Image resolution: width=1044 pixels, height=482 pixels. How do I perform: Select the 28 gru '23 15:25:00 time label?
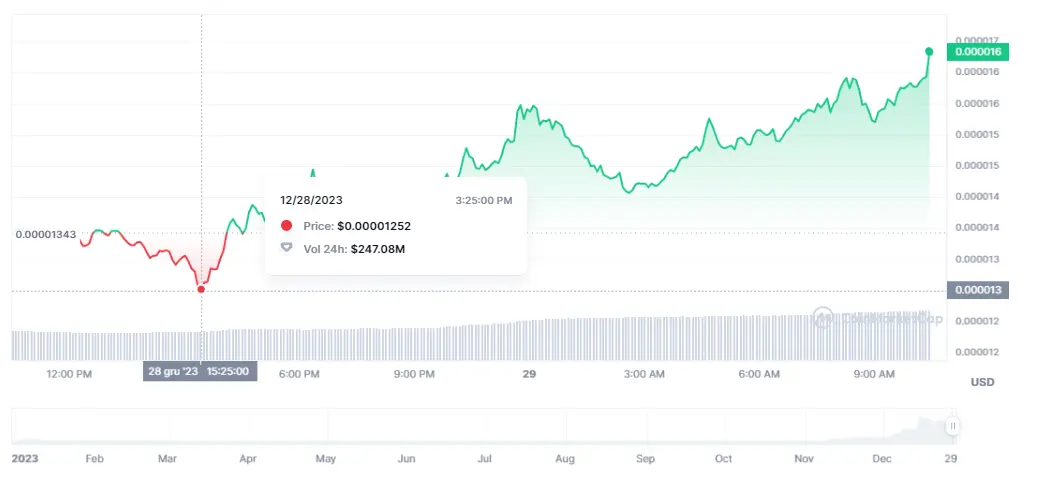point(200,372)
